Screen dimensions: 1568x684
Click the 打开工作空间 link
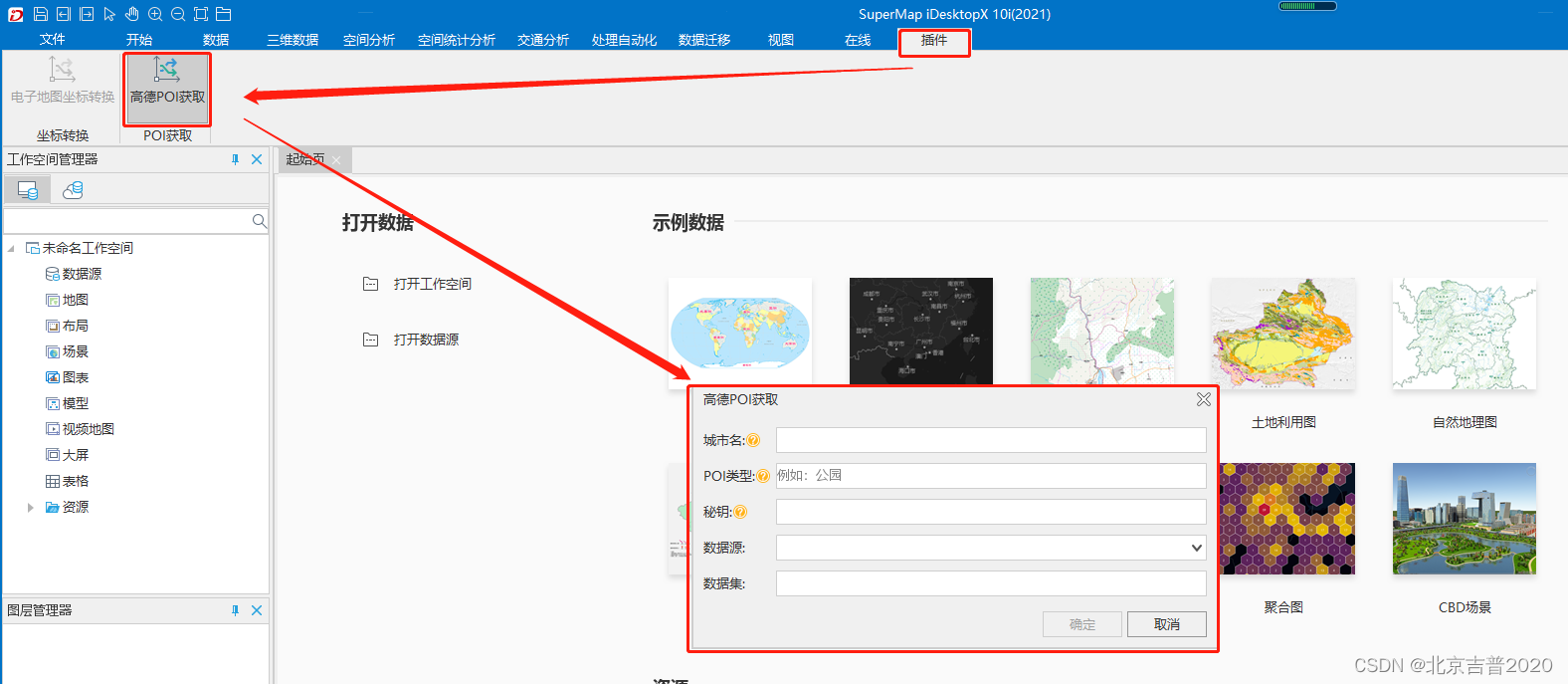[x=433, y=284]
